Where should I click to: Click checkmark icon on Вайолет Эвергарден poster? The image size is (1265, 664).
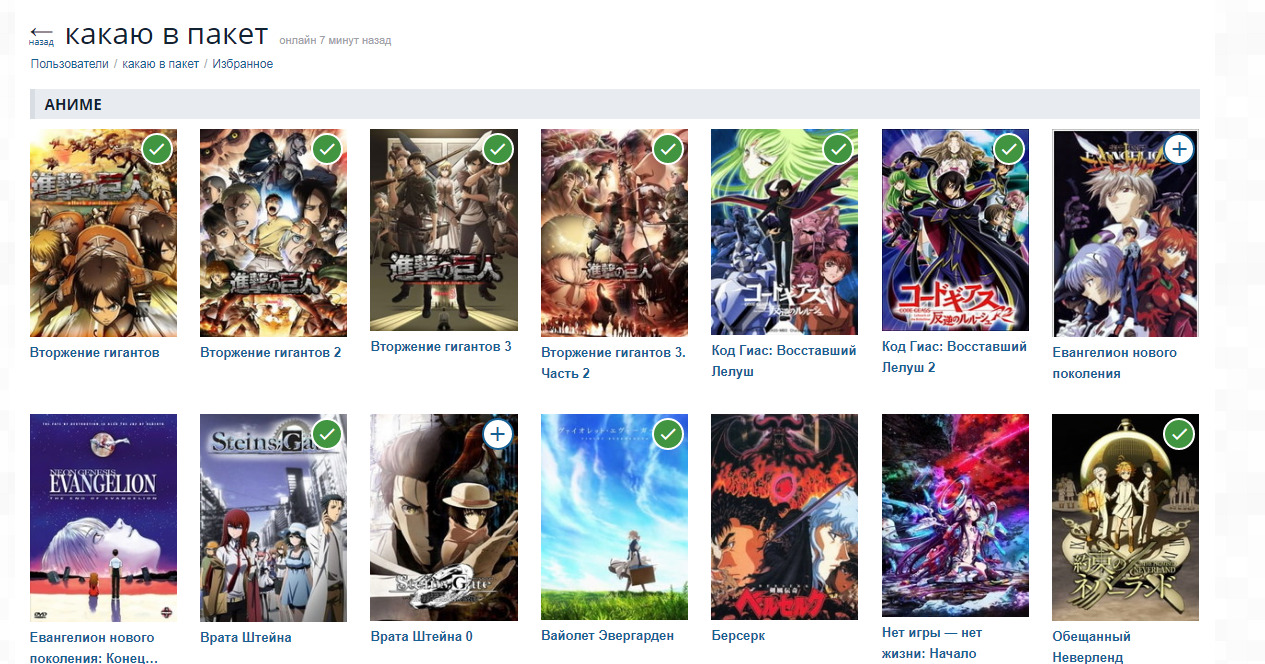(x=668, y=434)
